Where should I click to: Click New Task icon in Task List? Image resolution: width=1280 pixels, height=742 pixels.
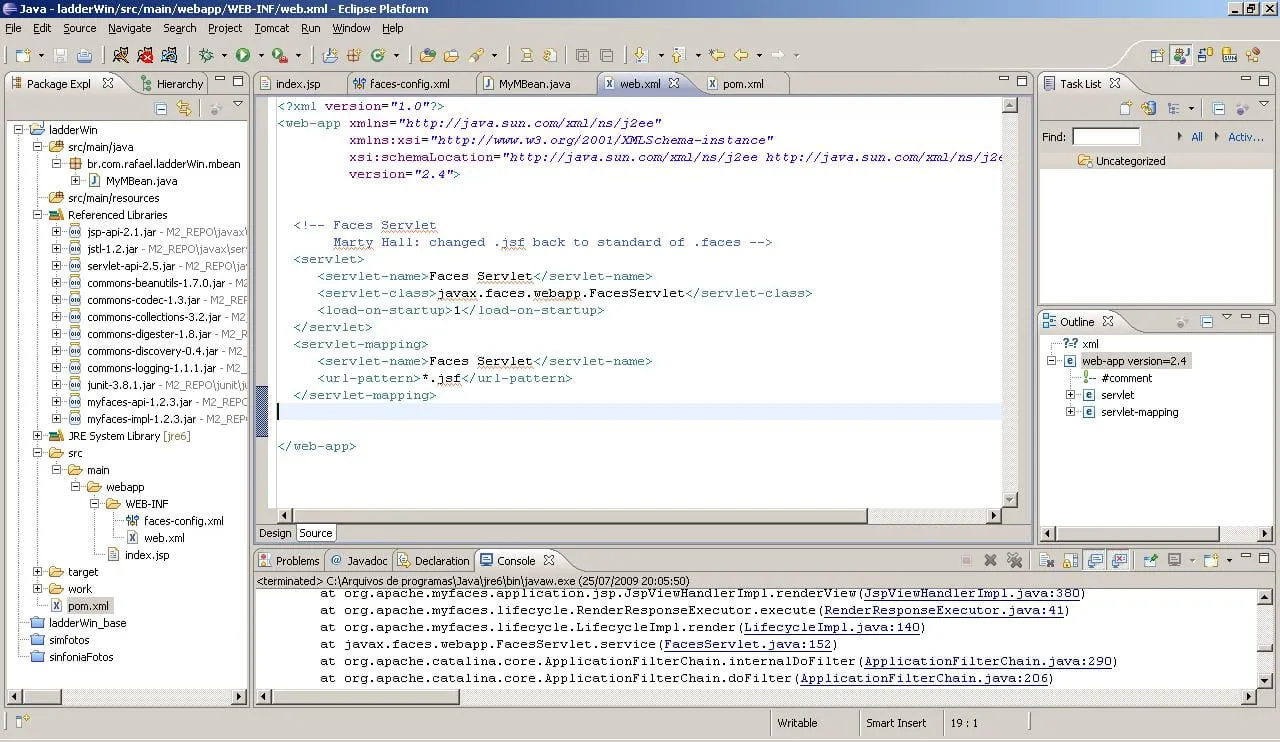[1126, 109]
